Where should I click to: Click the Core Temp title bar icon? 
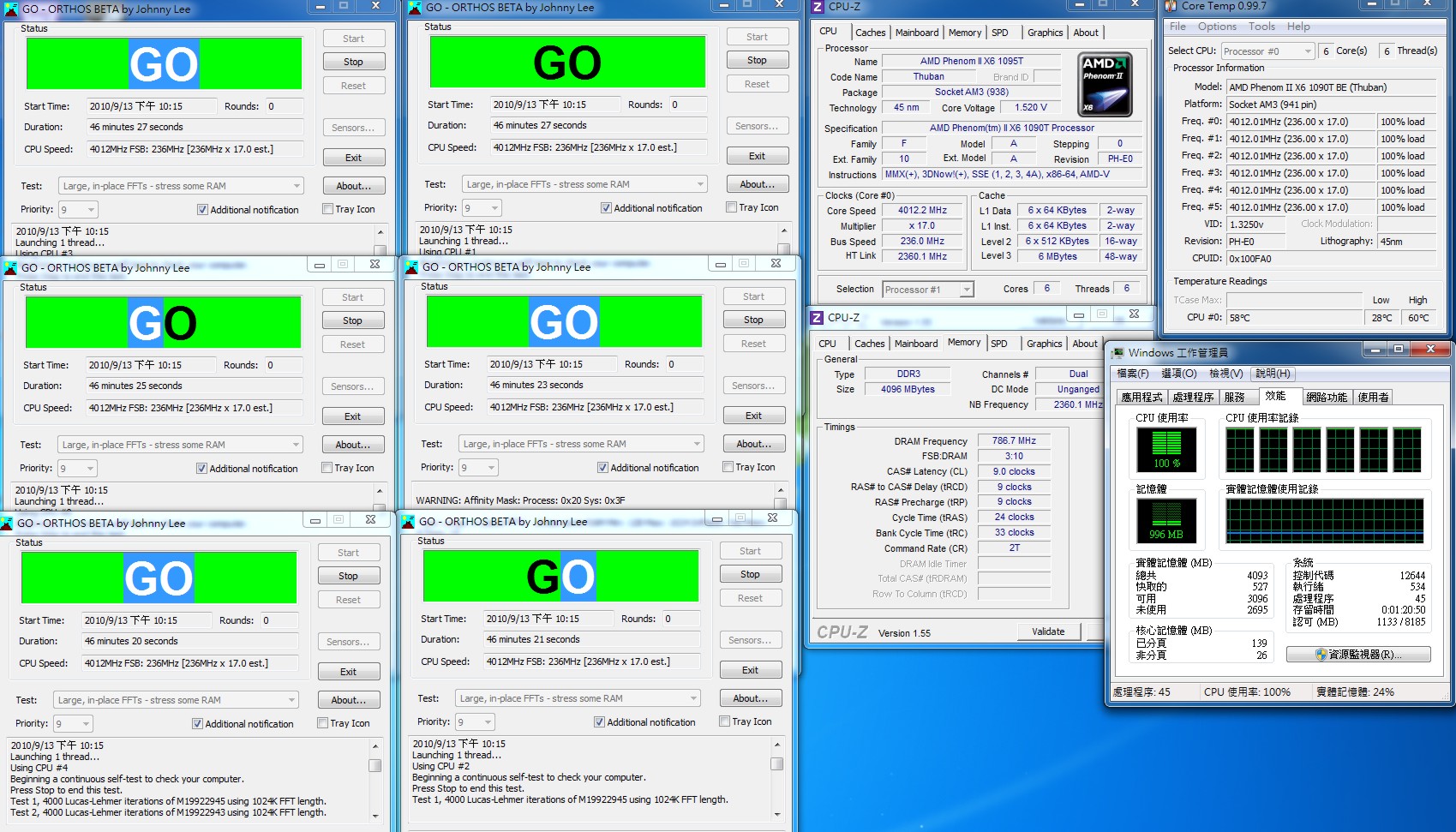pyautogui.click(x=1171, y=6)
